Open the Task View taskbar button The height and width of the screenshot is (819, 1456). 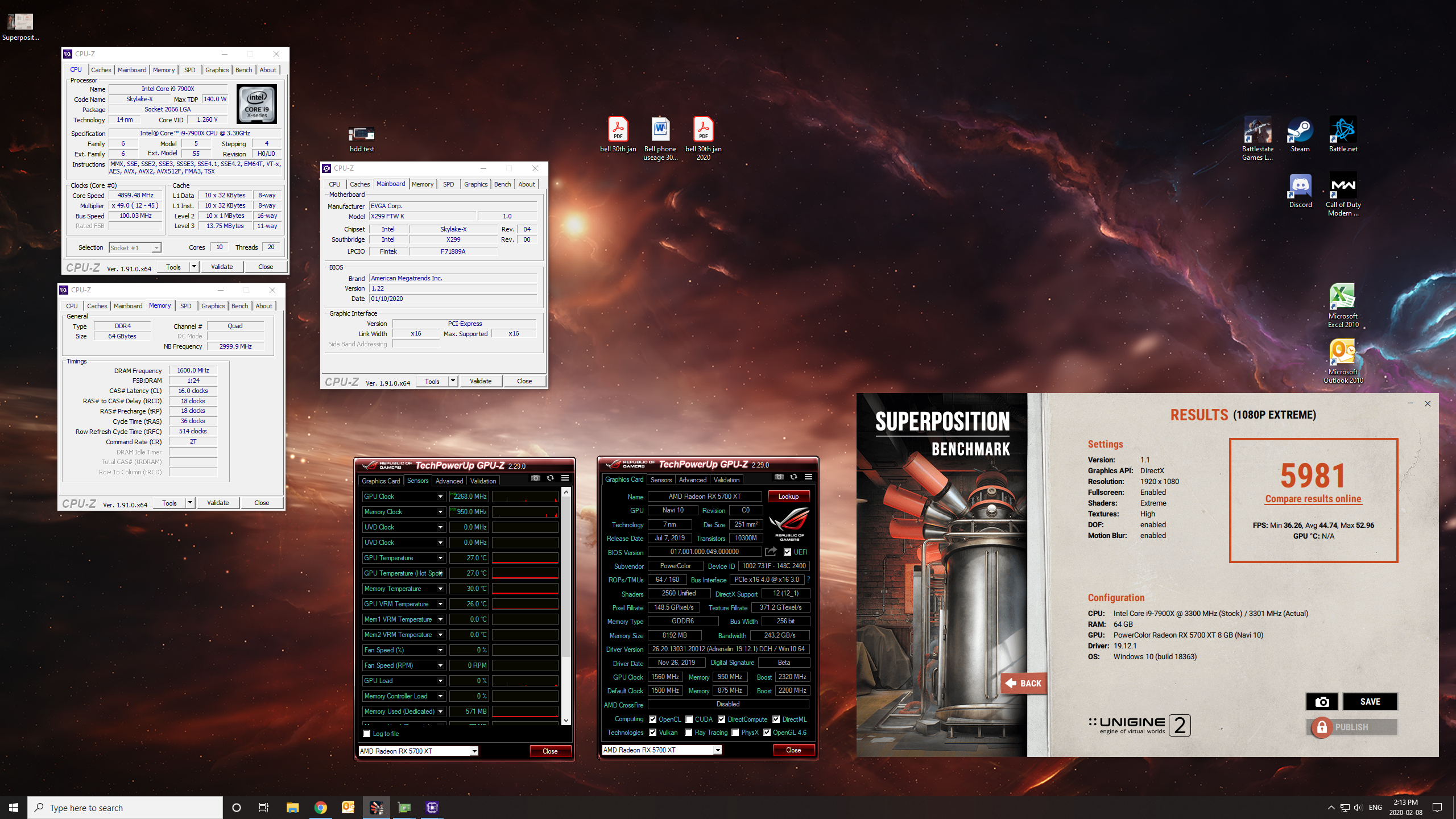tap(264, 808)
